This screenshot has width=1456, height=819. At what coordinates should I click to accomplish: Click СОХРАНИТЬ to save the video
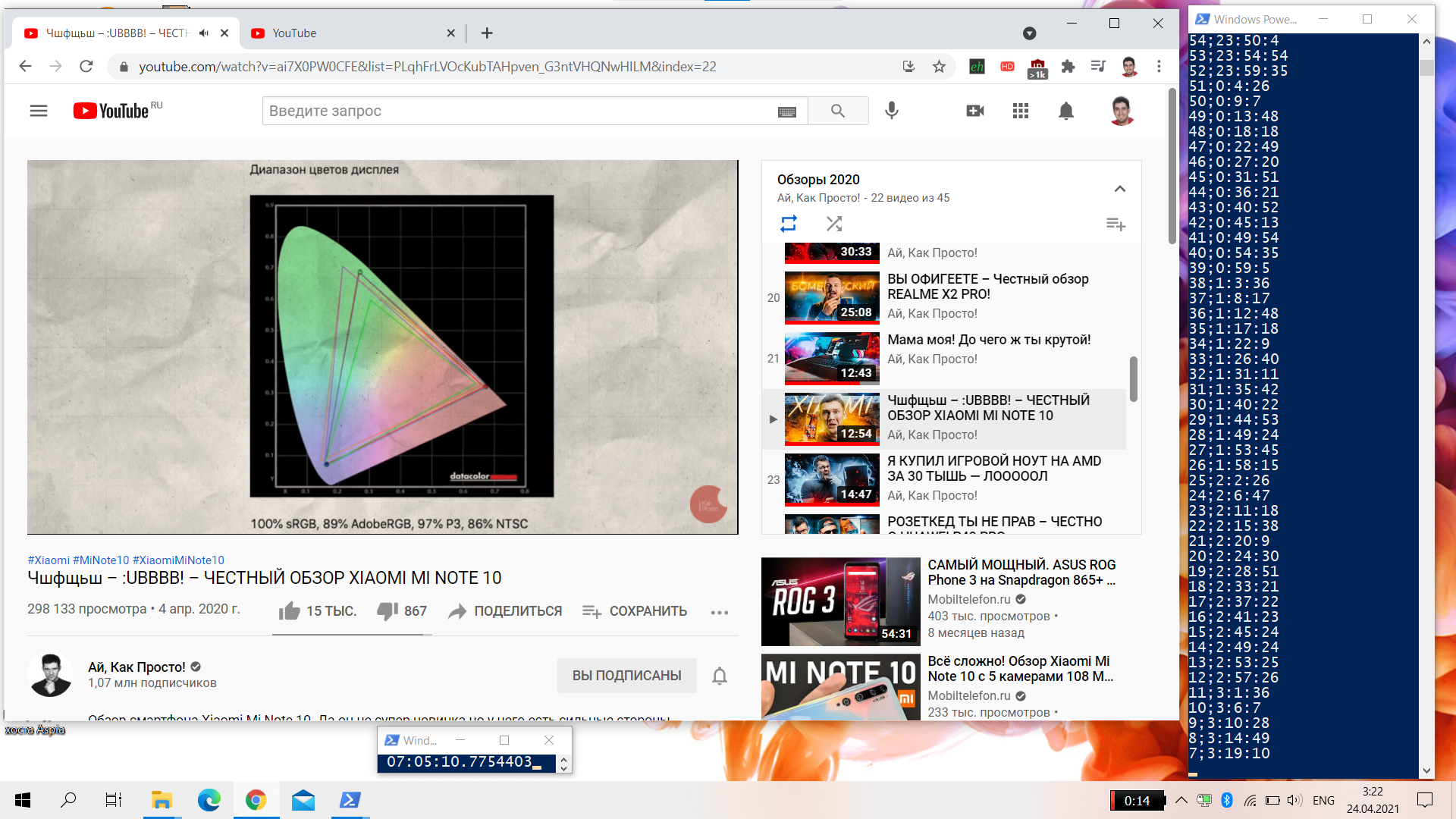click(634, 611)
